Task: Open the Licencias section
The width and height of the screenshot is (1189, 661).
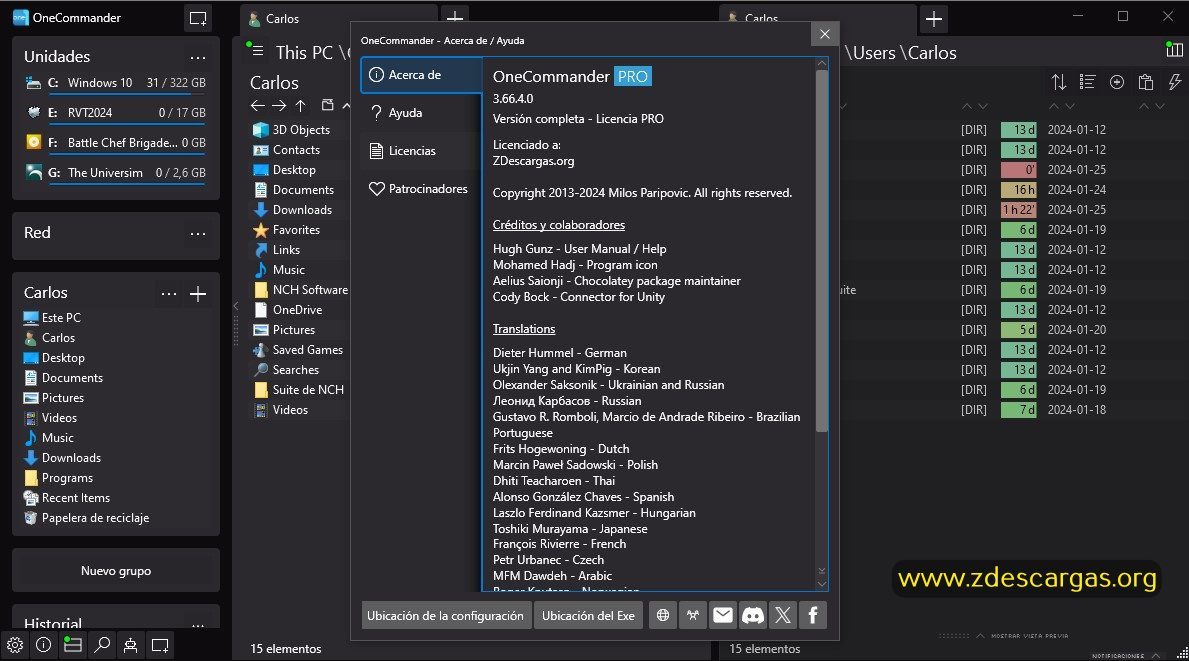Action: 422,151
